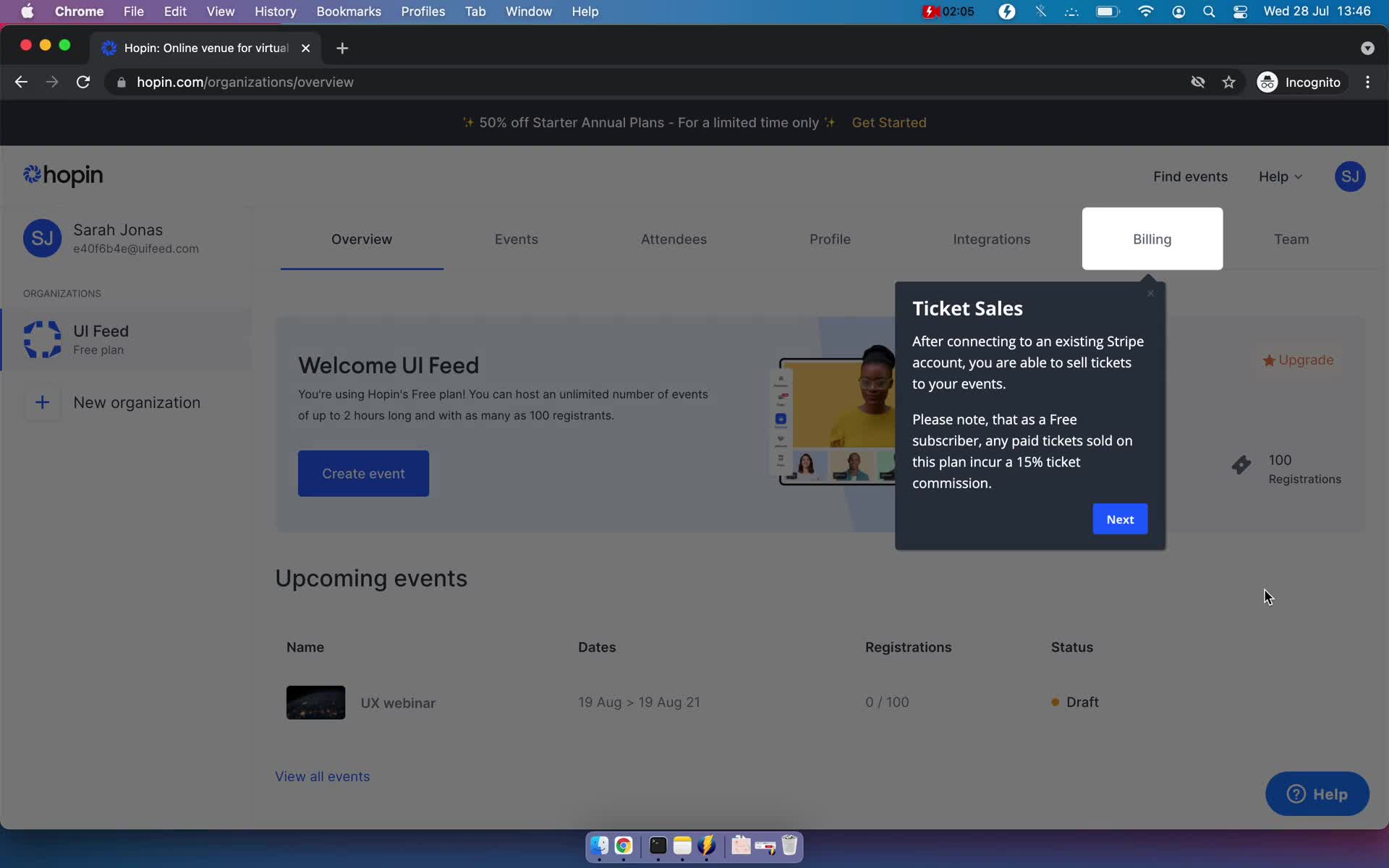The image size is (1389, 868).
Task: Click the plus icon for New organization
Action: [x=42, y=402]
